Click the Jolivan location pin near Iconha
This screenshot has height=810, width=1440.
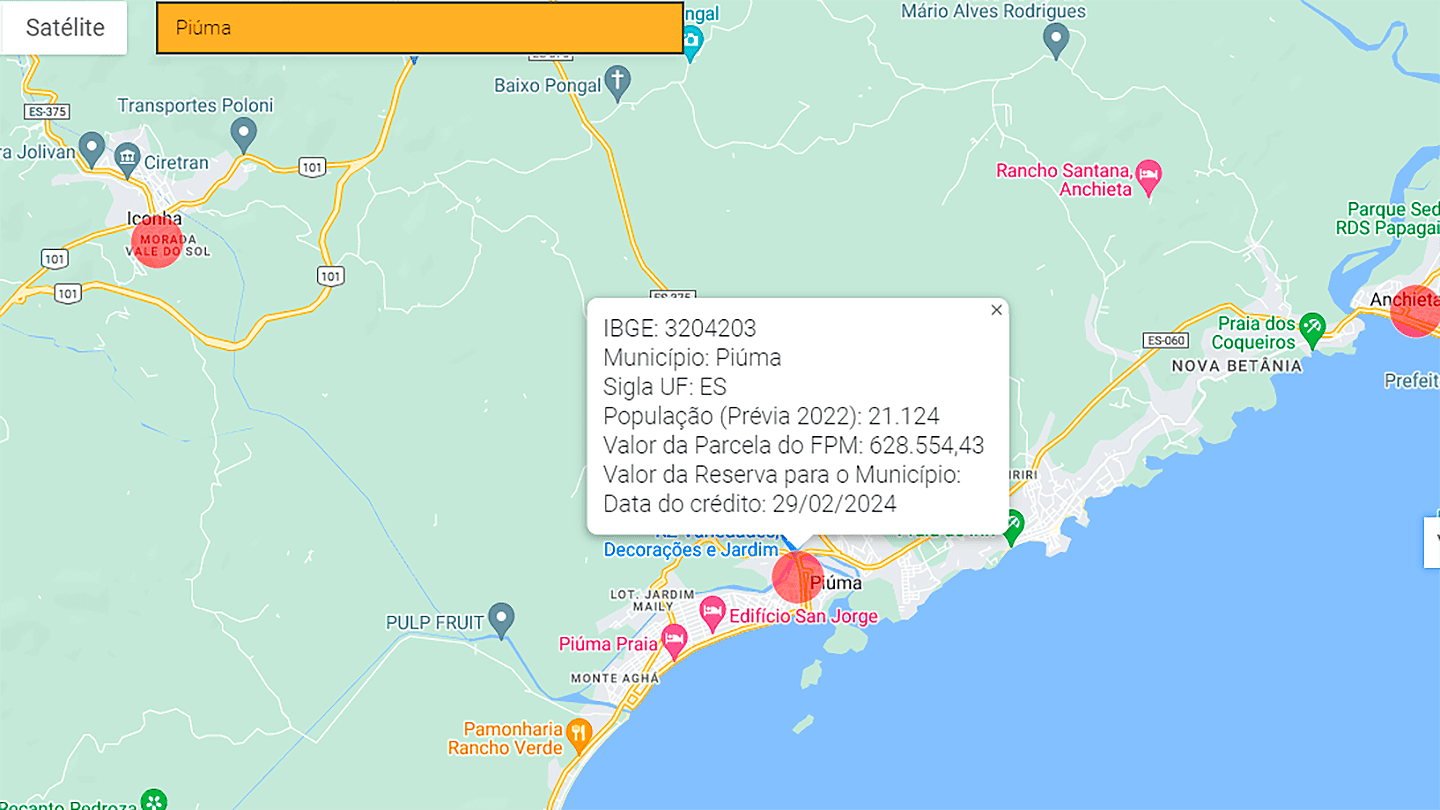tap(91, 147)
